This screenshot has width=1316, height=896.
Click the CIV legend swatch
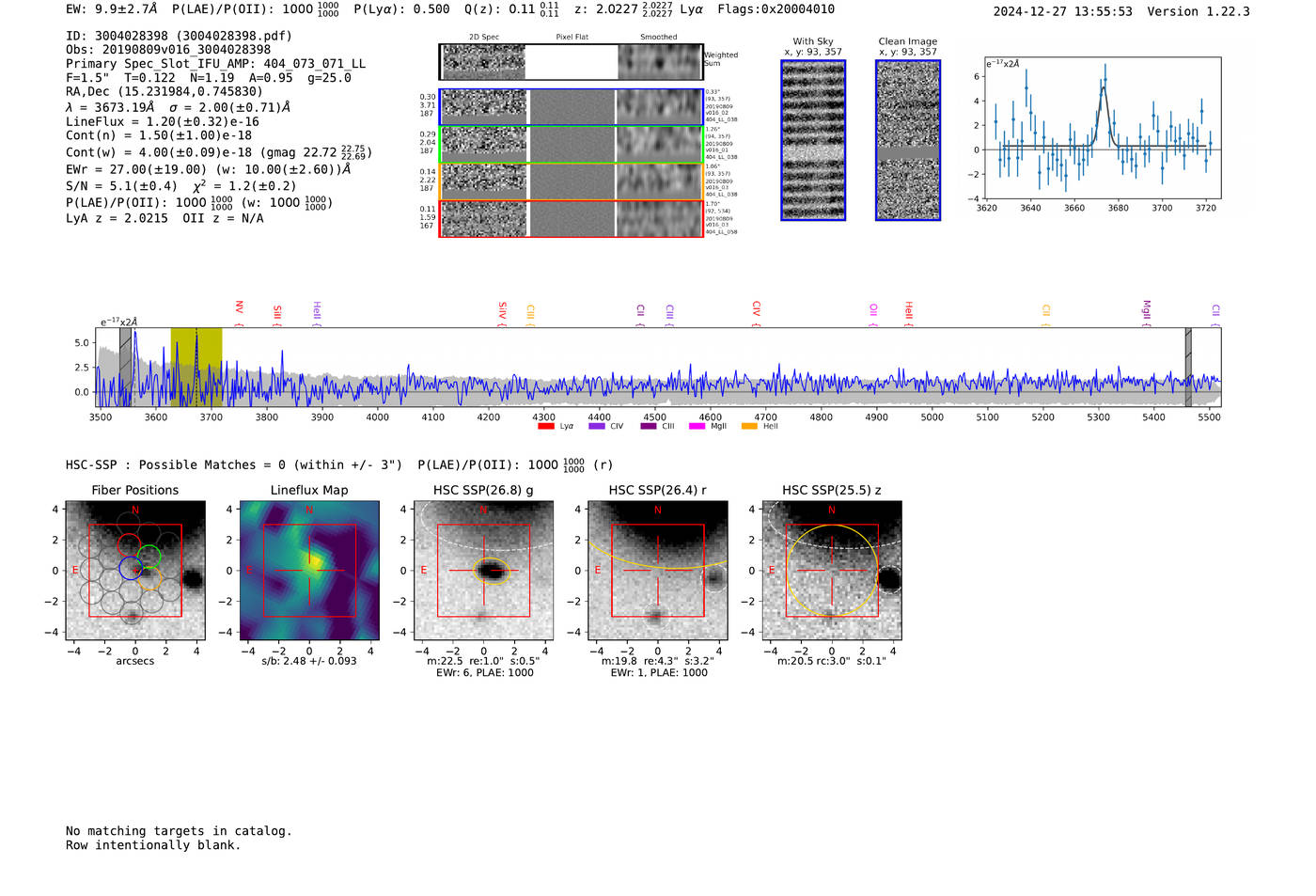point(597,426)
